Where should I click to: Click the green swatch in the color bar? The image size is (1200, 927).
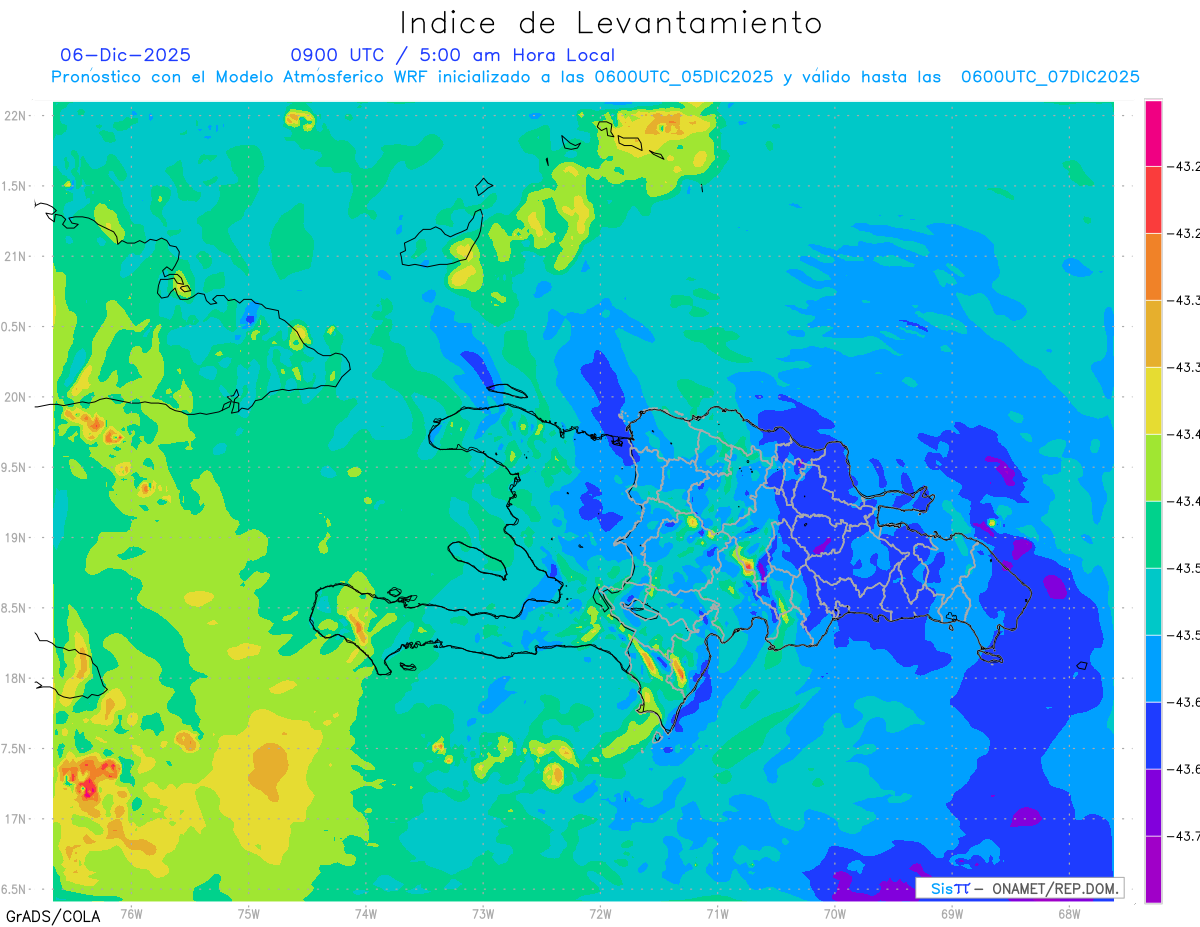pos(1153,535)
